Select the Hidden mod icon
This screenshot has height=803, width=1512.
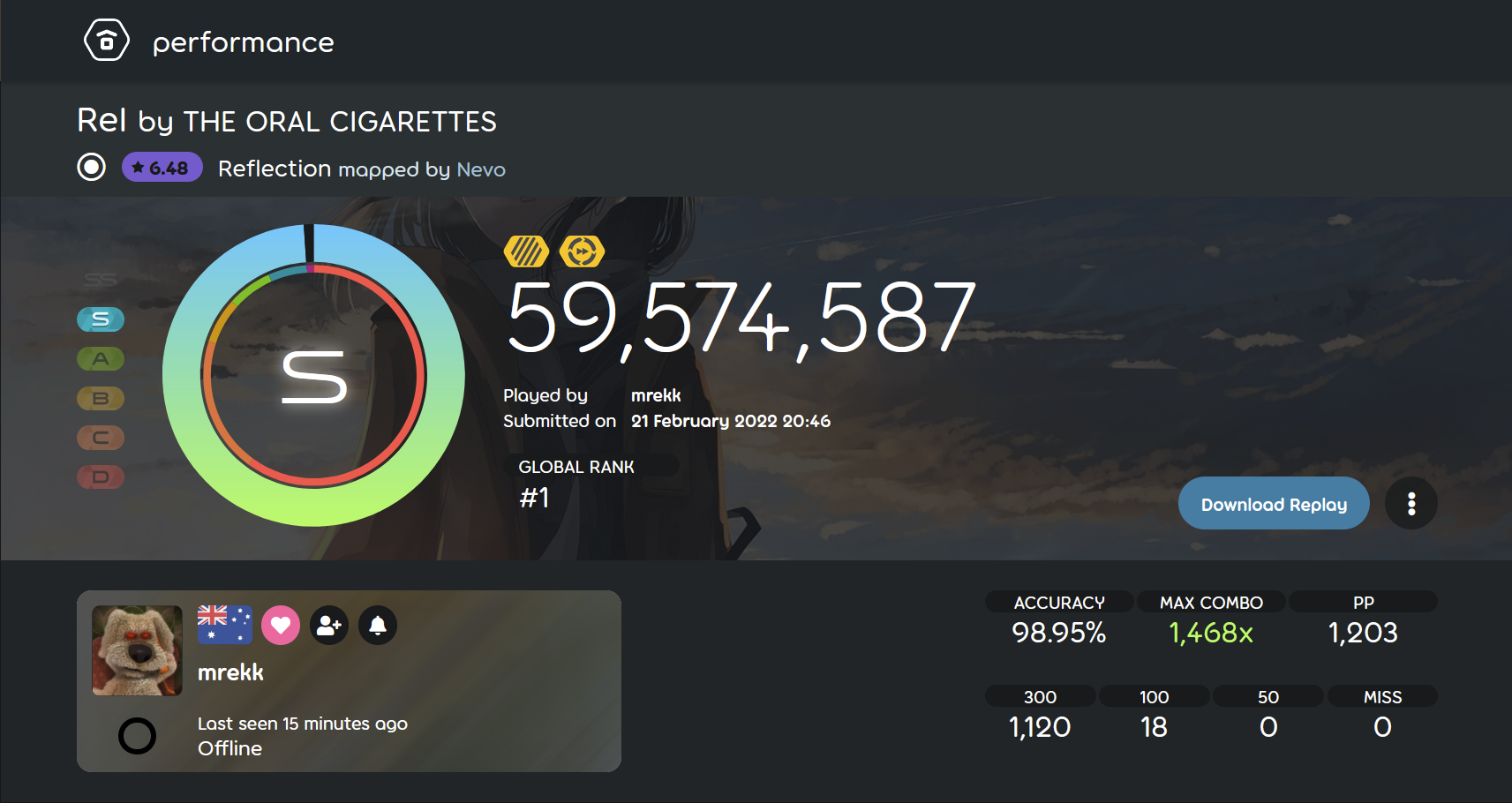[x=527, y=251]
